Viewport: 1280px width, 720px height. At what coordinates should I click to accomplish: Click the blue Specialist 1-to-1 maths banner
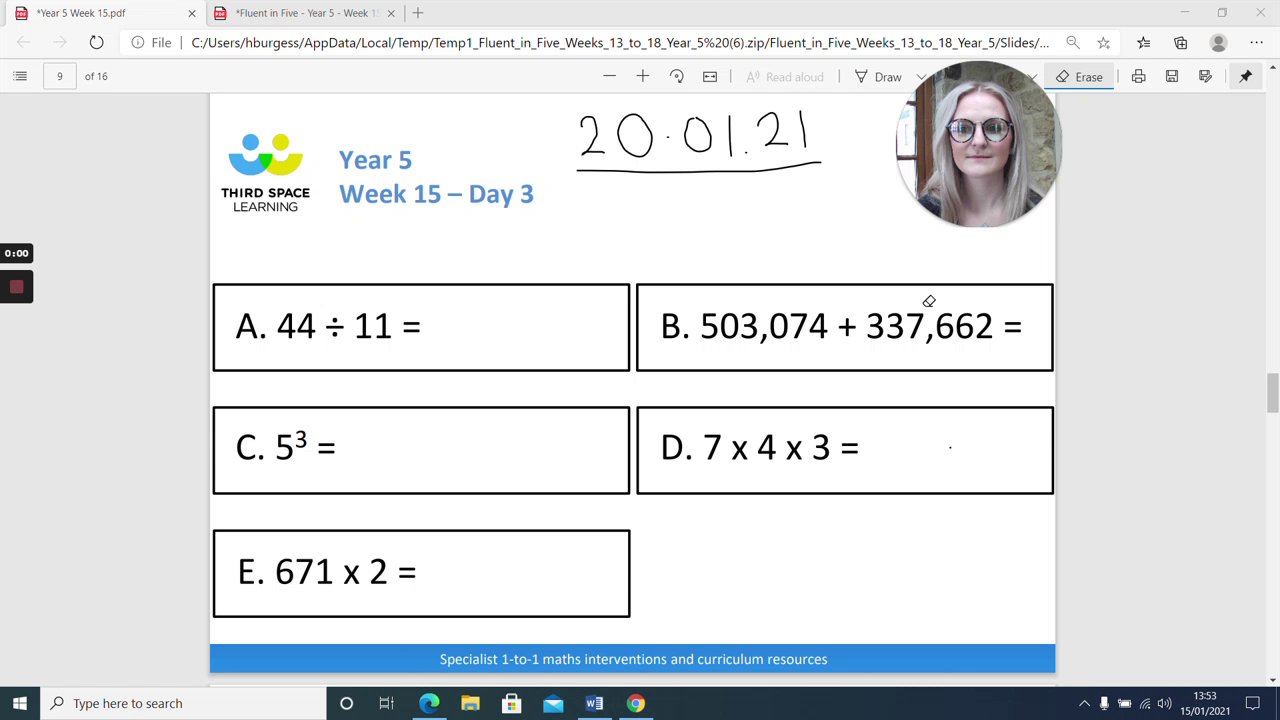632,659
